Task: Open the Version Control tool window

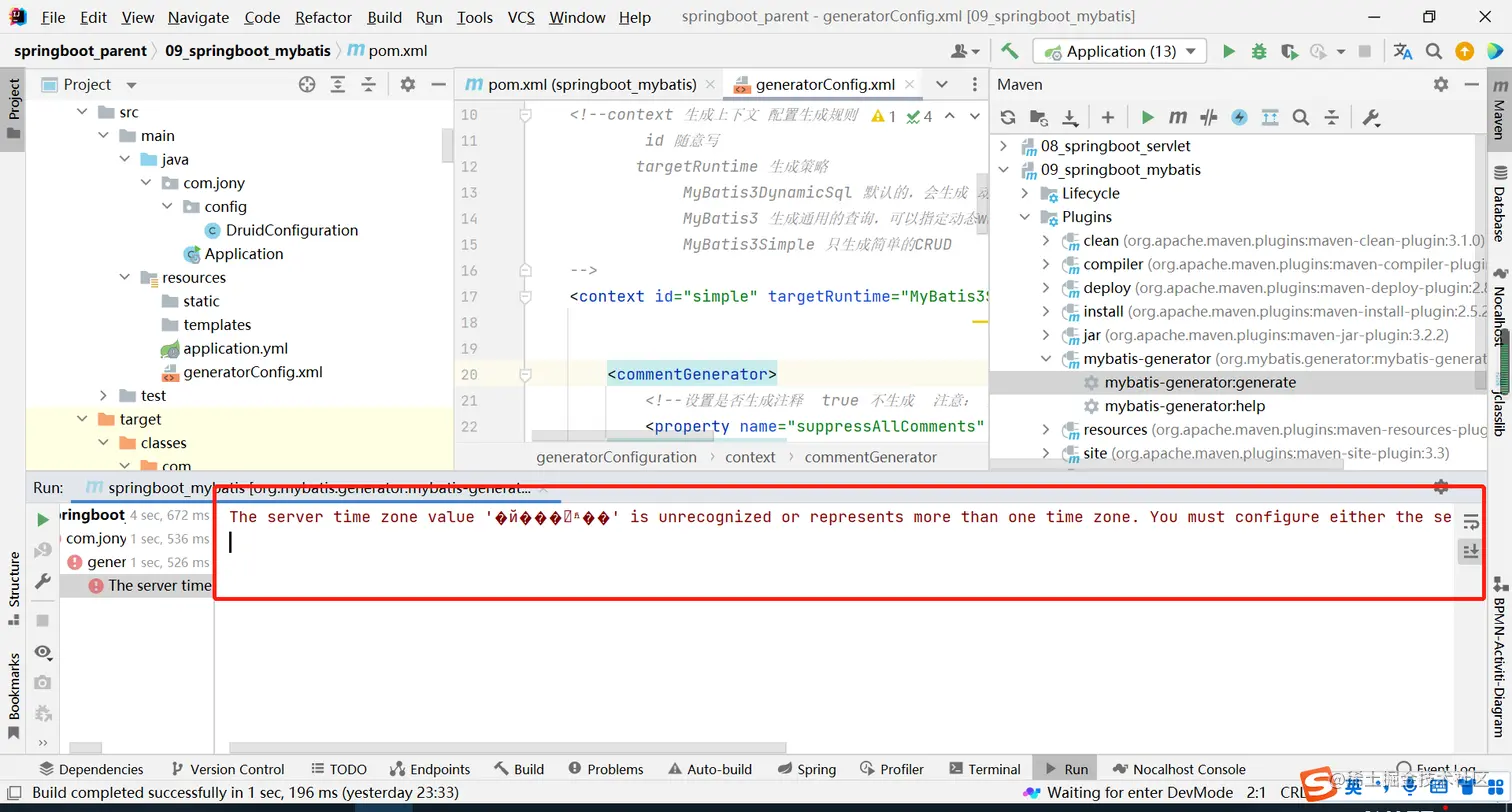Action: [227, 769]
